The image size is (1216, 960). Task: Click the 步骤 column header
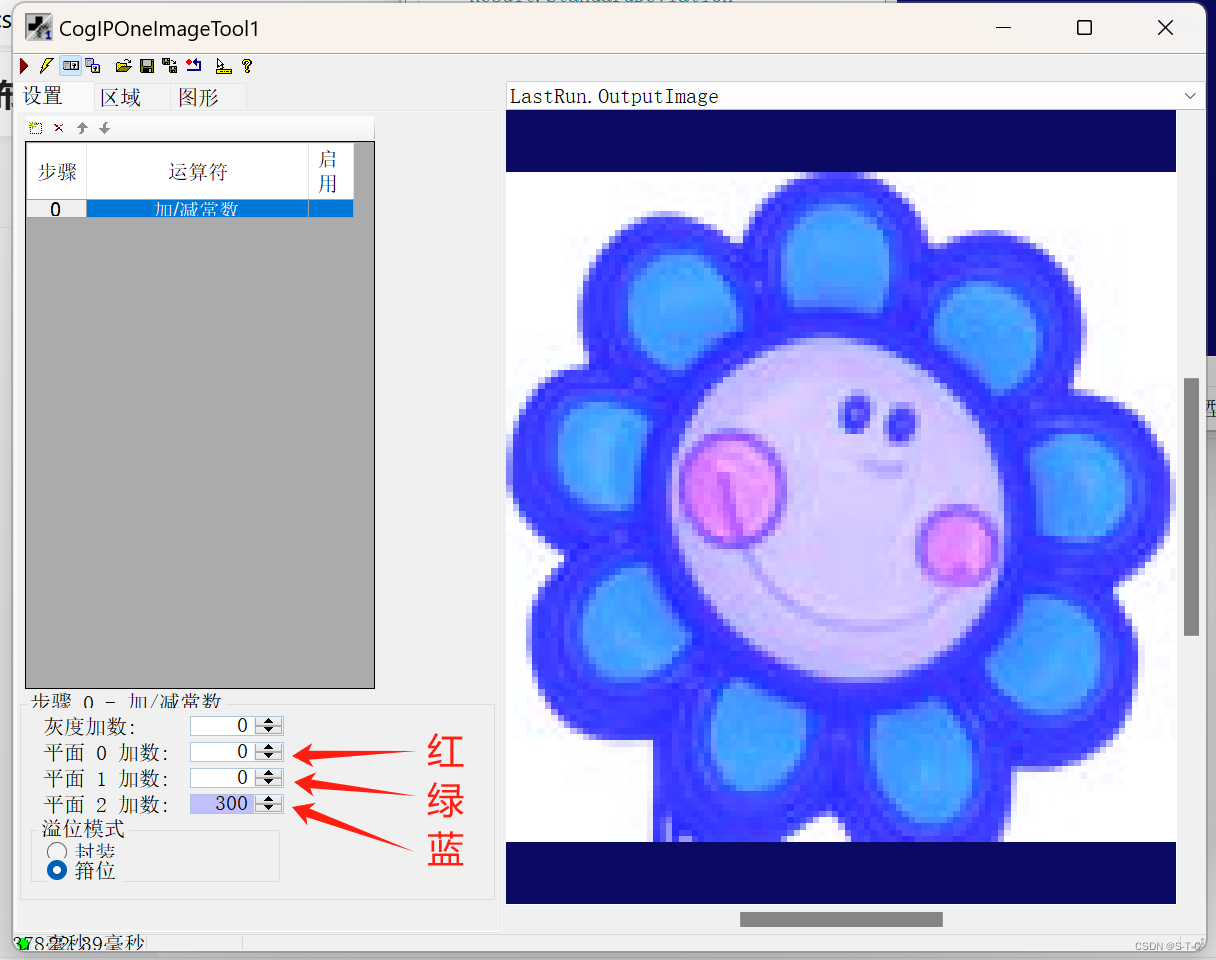56,172
